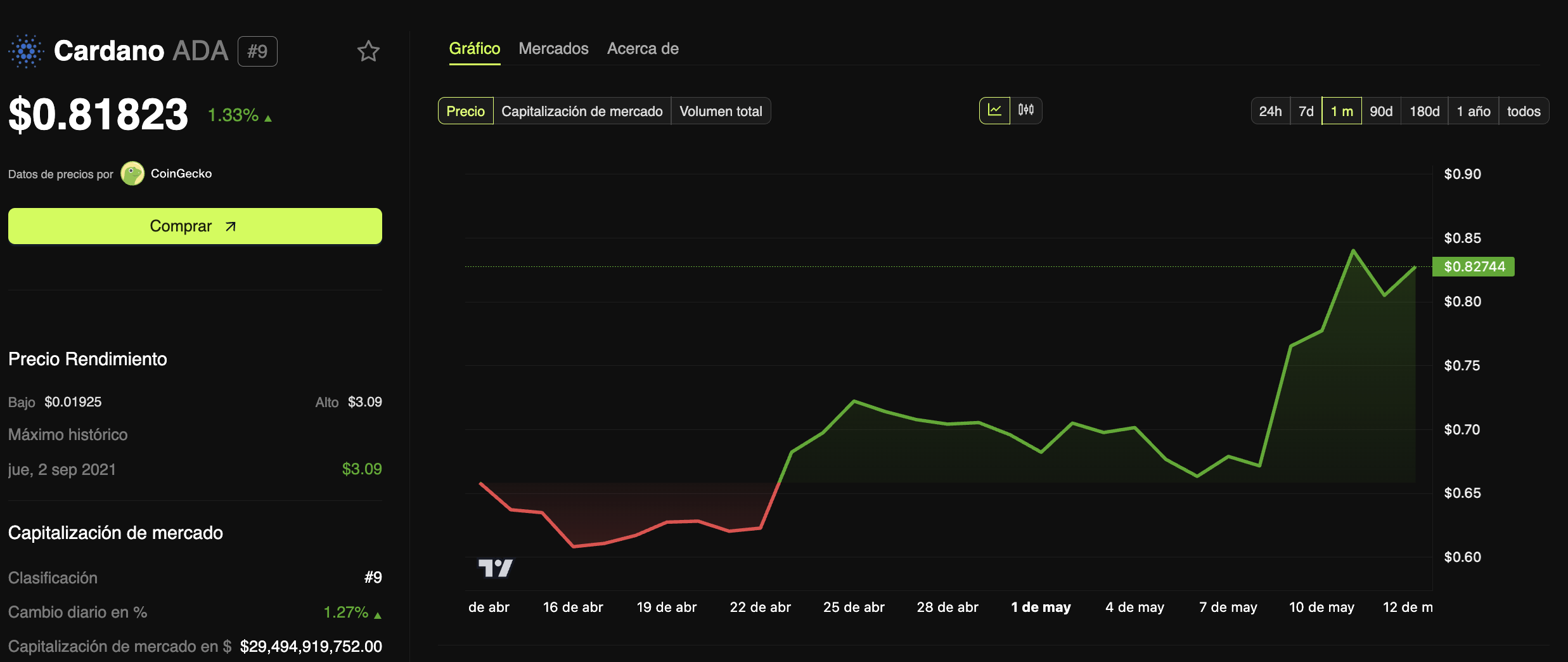The image size is (1568, 662).
Task: Click the $0.70 price axis label
Action: pyautogui.click(x=1462, y=430)
